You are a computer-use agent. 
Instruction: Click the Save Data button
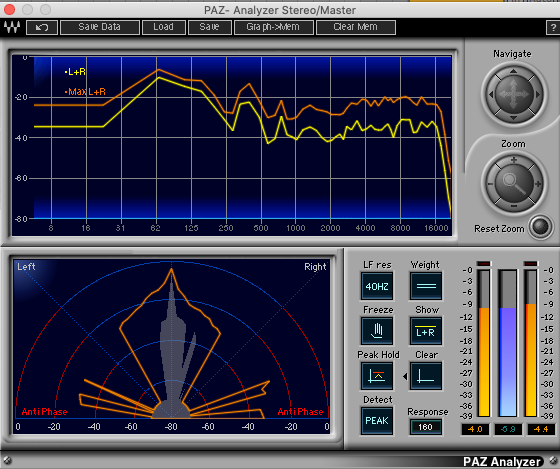tap(100, 28)
